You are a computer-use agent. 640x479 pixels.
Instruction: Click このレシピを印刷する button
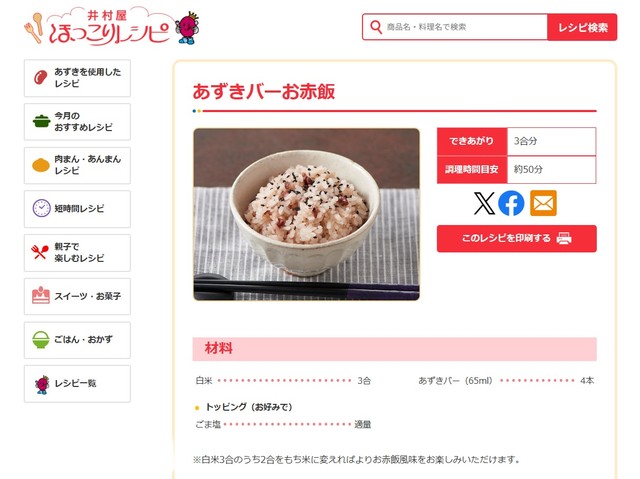[517, 238]
